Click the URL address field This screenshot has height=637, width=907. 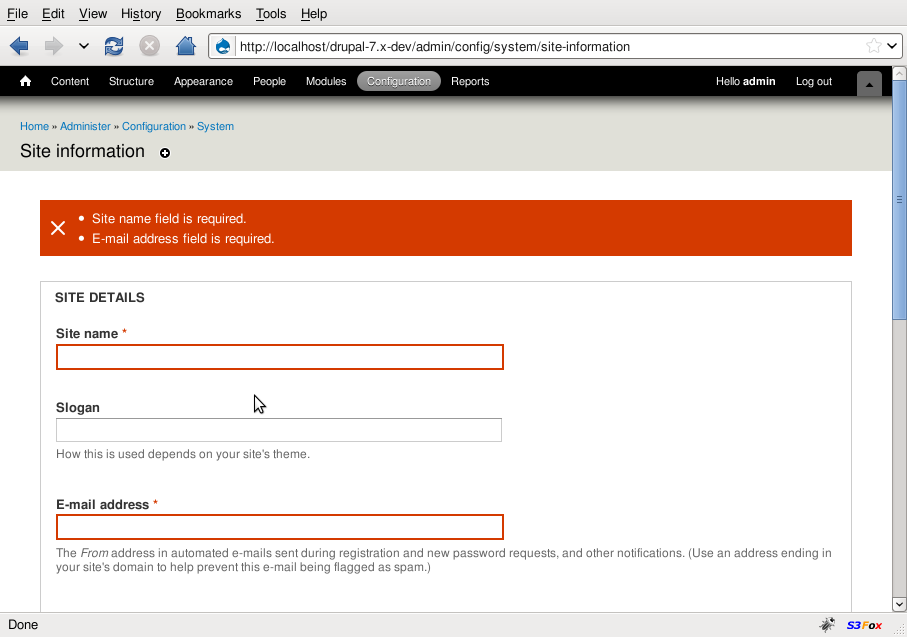point(550,46)
